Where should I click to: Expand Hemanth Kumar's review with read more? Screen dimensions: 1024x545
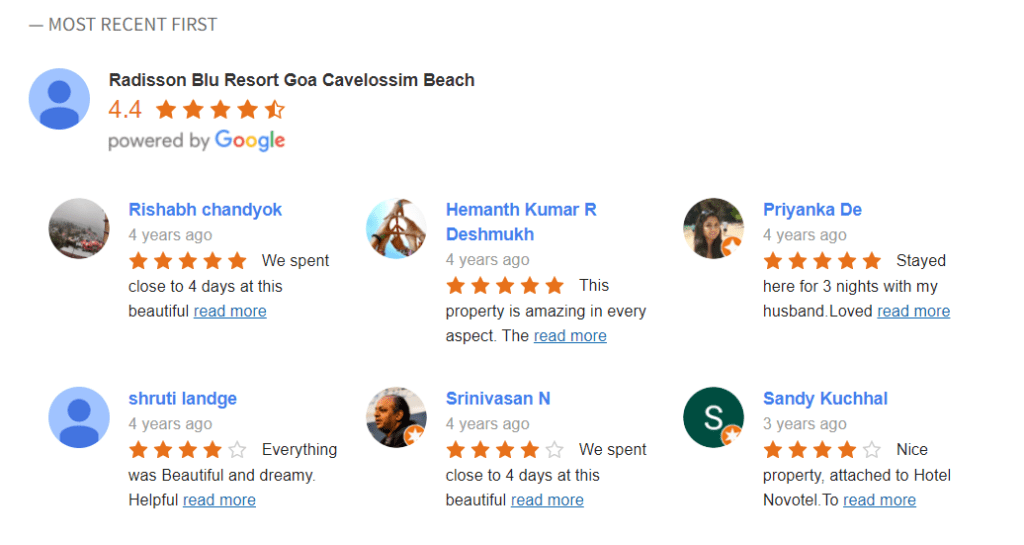(570, 336)
